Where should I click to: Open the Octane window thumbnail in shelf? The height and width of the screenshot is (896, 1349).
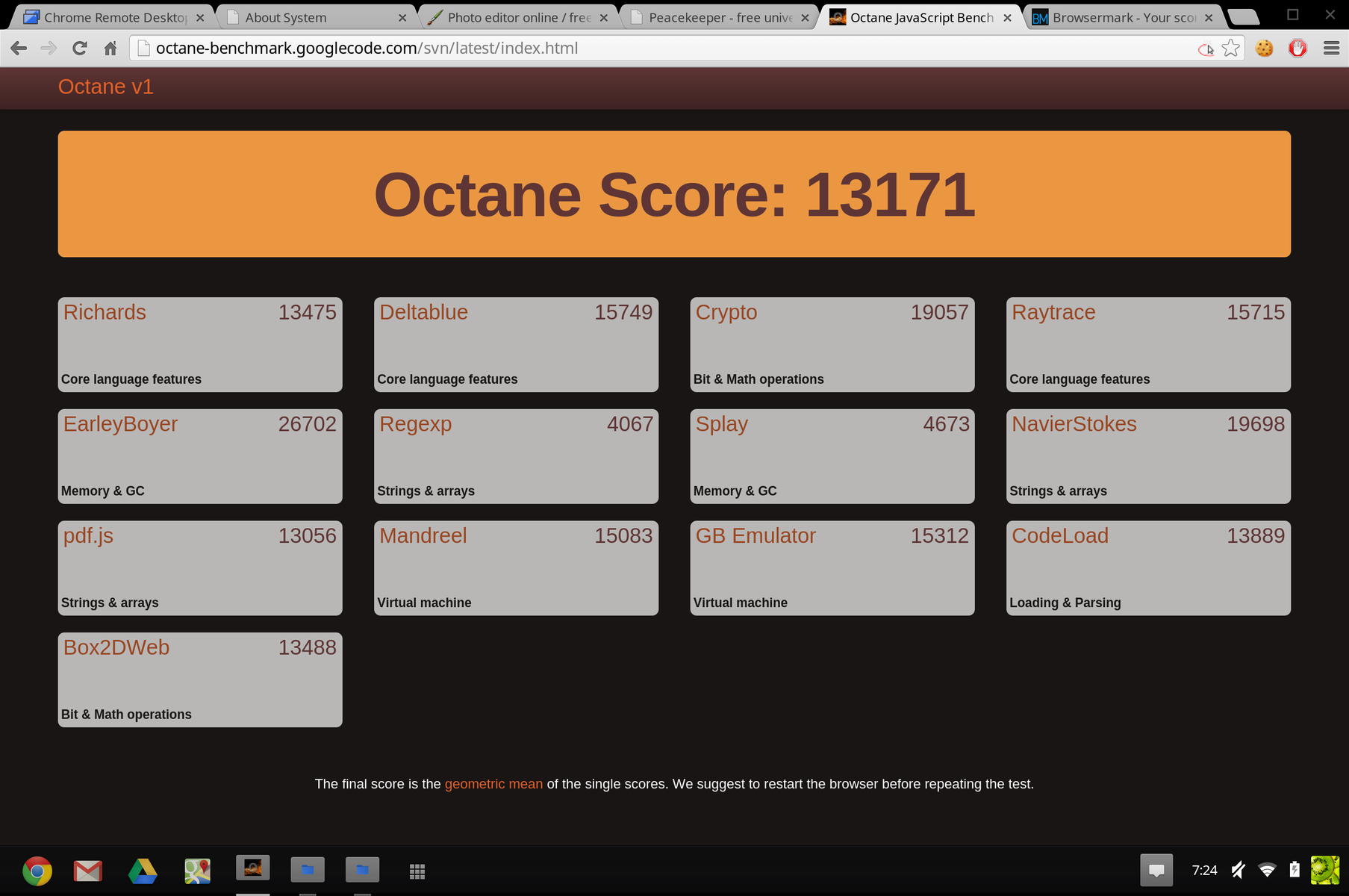click(x=253, y=868)
